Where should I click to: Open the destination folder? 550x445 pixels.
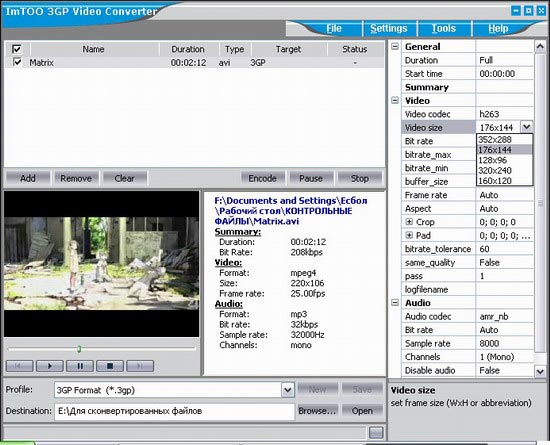click(362, 411)
